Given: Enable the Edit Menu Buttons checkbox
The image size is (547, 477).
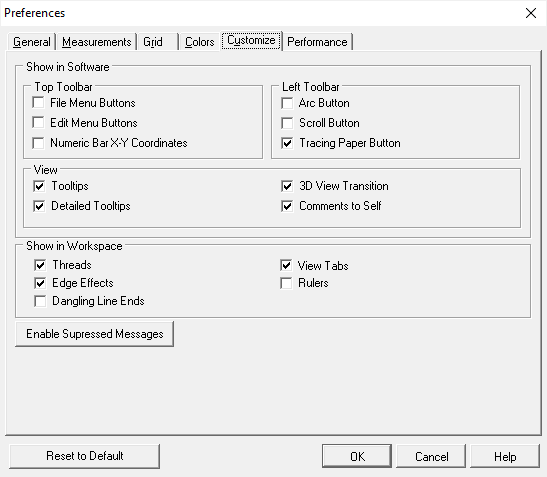Looking at the screenshot, I should pos(38,122).
